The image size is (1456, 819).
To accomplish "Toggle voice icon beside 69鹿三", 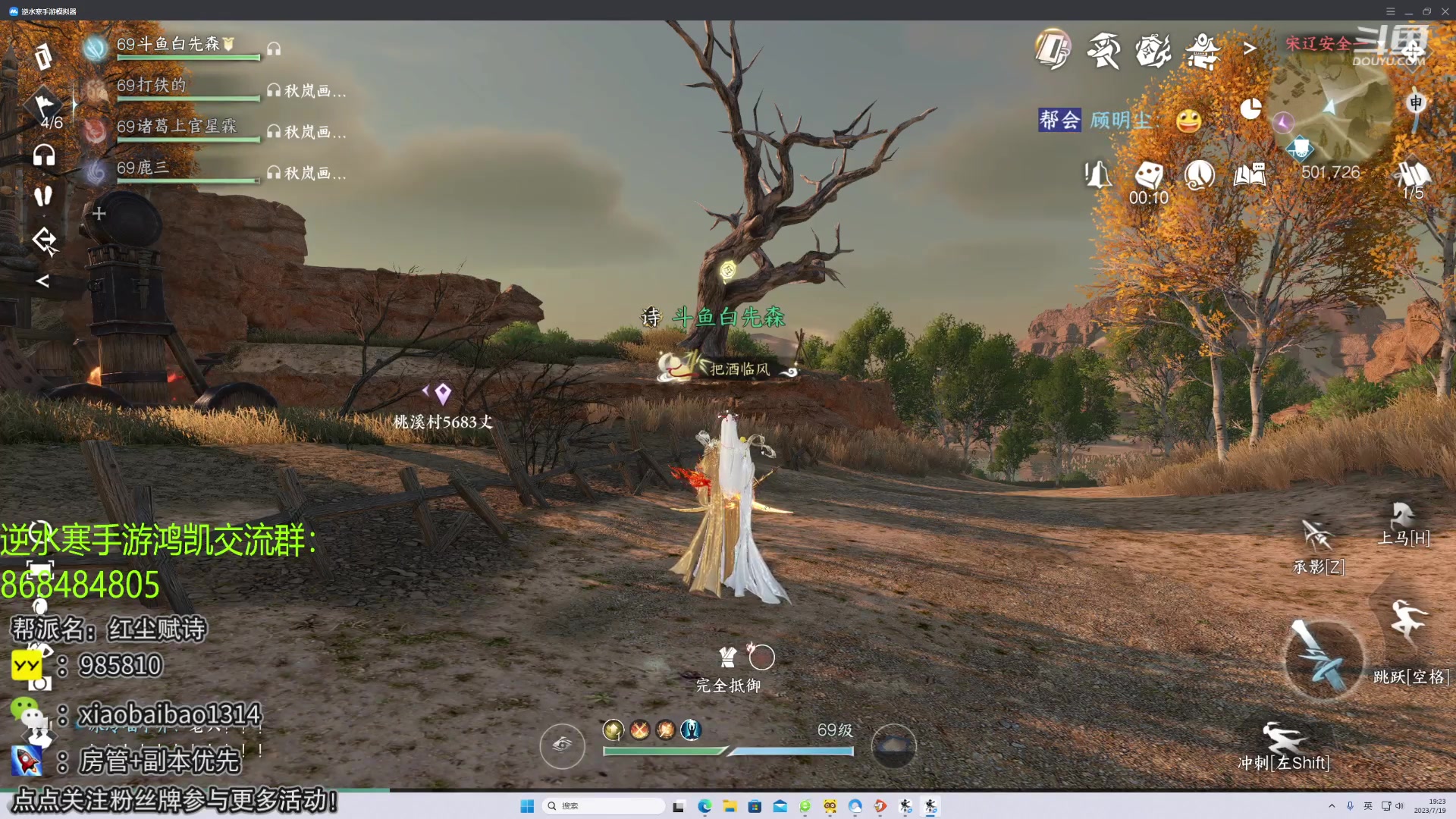I will (x=274, y=173).
